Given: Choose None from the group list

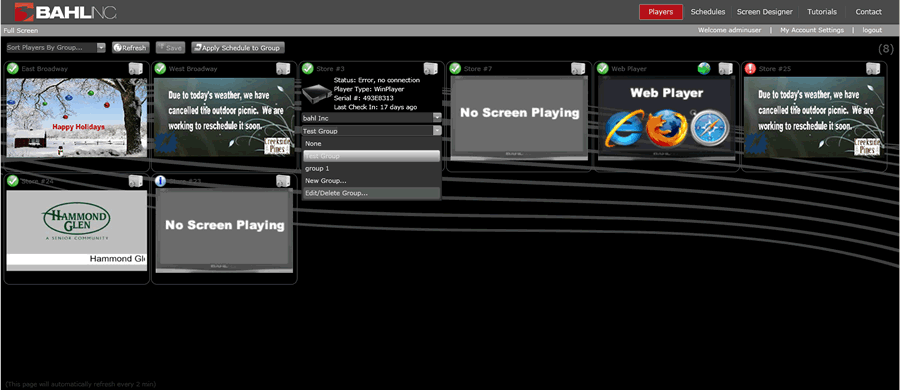Looking at the screenshot, I should pos(371,144).
